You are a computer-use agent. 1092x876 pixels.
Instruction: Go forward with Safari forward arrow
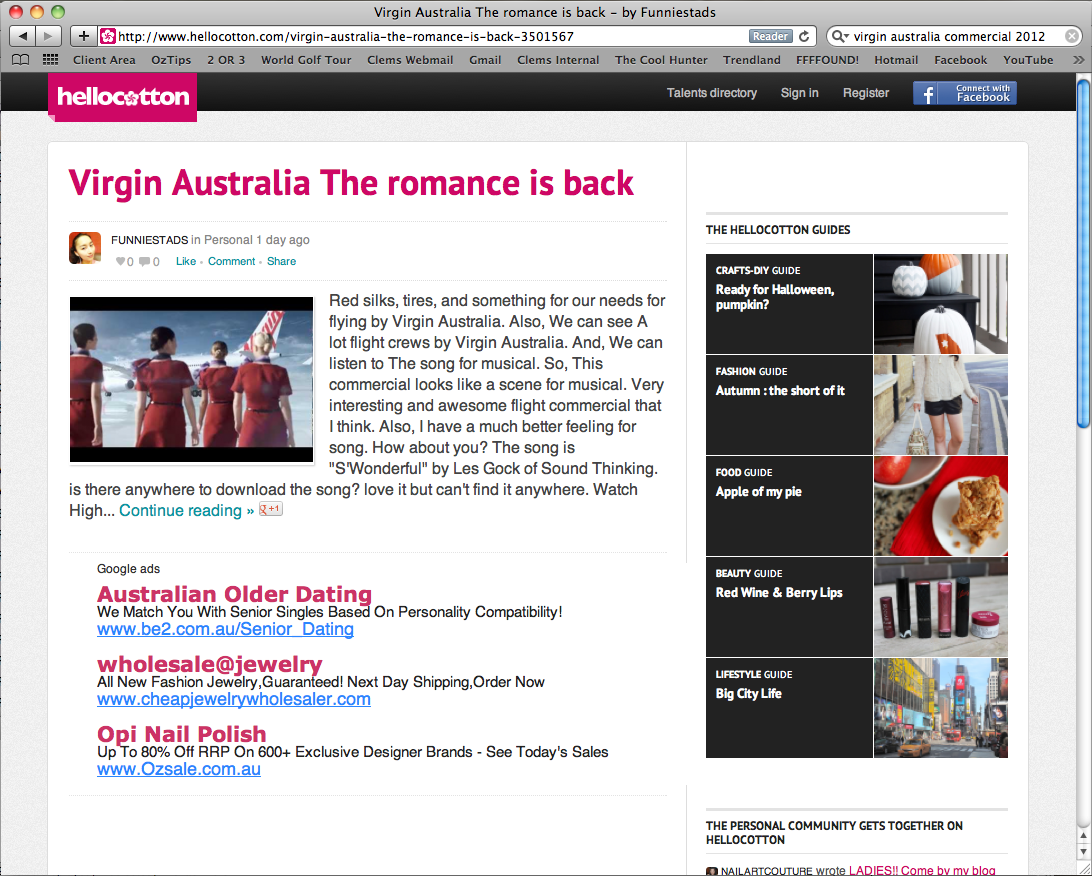[48, 36]
